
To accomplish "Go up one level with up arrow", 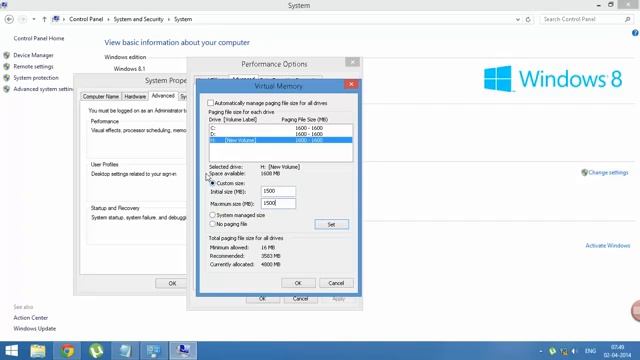I will pyautogui.click(x=44, y=19).
